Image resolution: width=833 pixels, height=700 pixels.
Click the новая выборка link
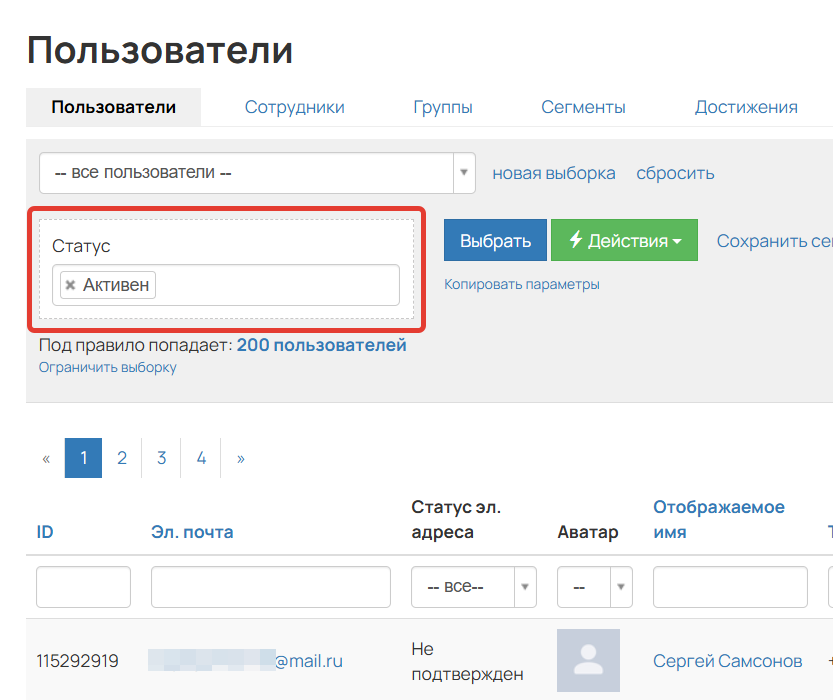point(553,172)
